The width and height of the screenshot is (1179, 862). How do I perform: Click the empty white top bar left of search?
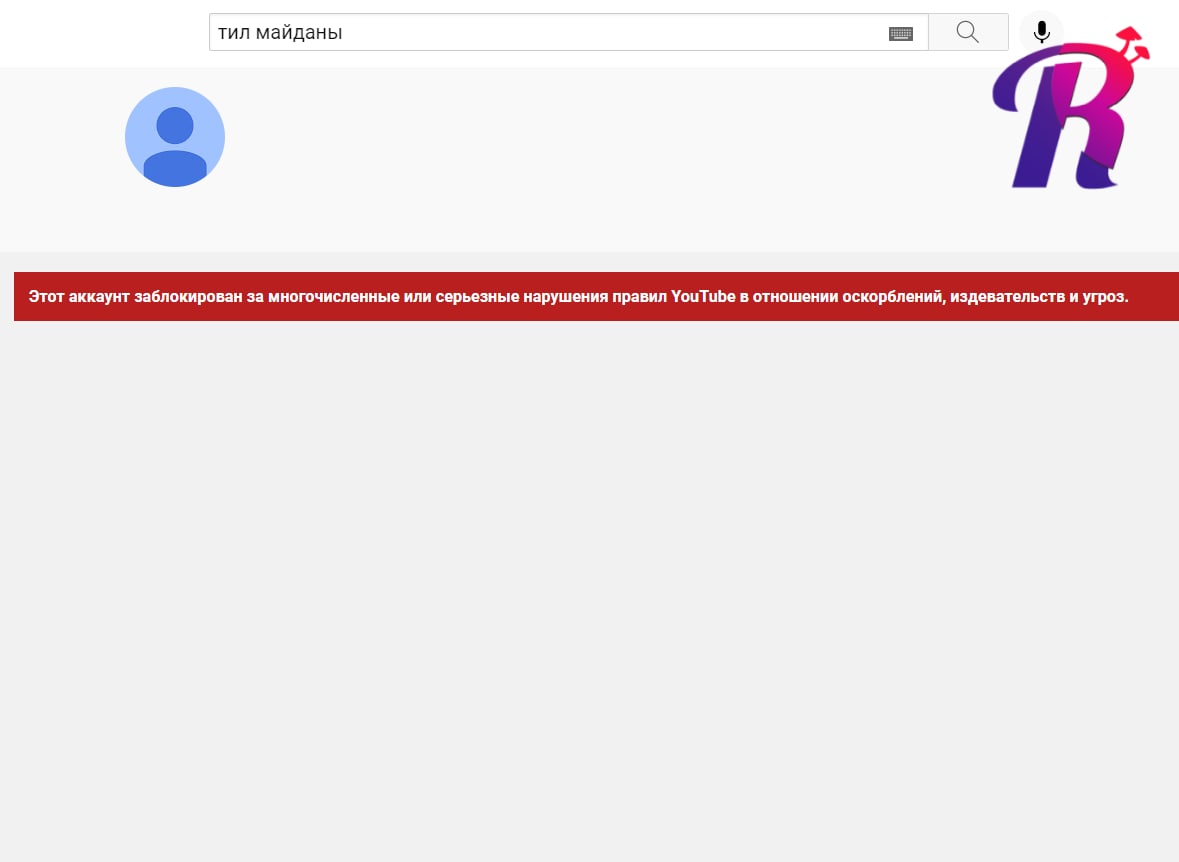[100, 32]
